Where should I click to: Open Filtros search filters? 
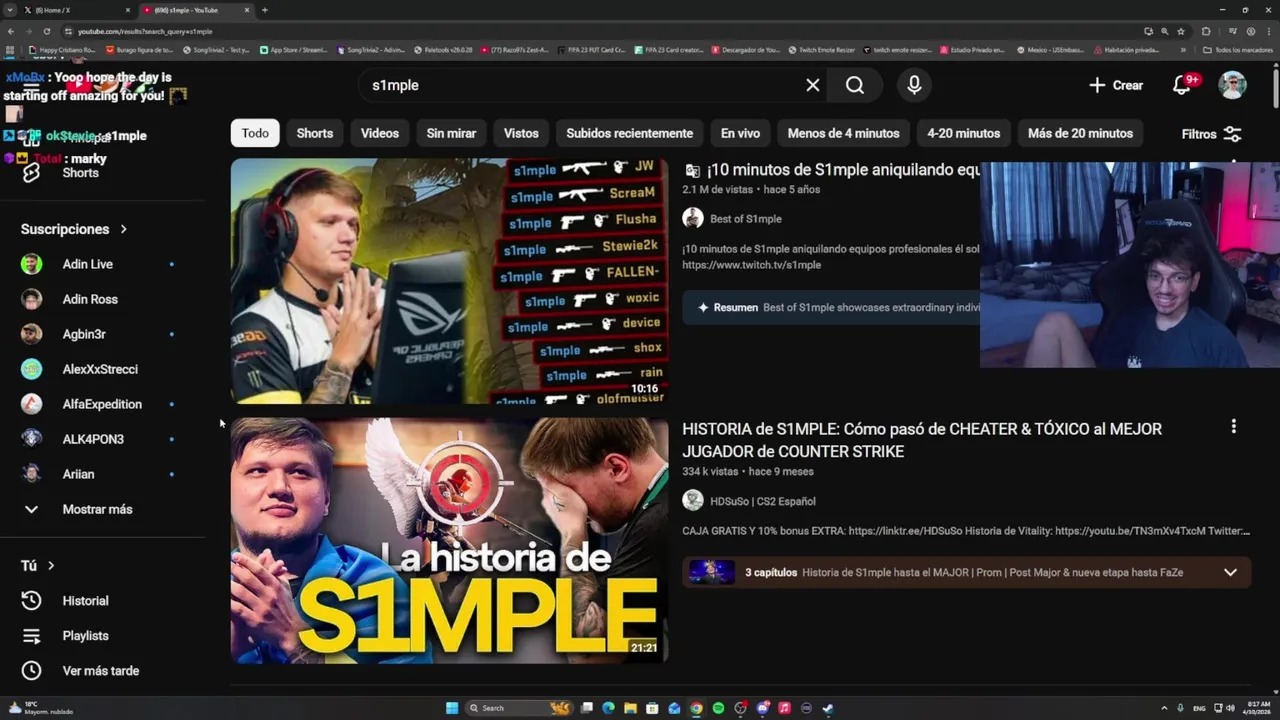(x=1211, y=134)
